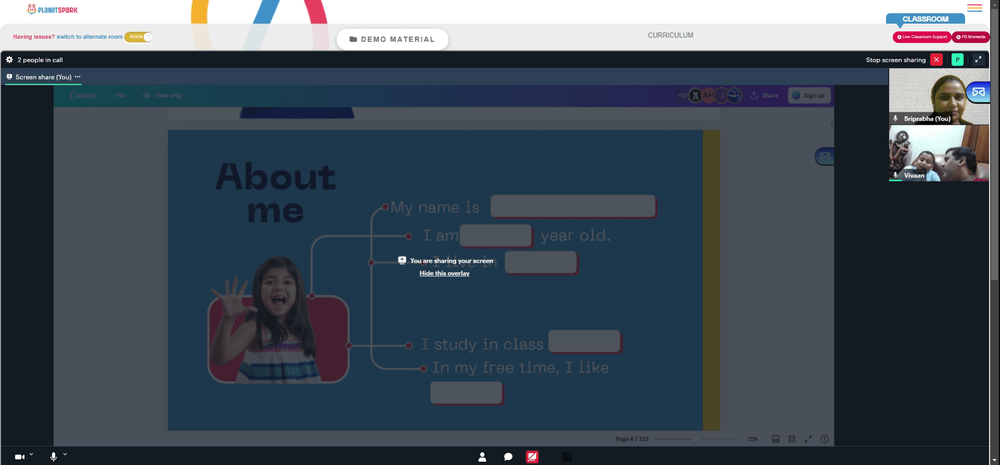
Task: Select the CURRICULUM tab
Action: click(670, 36)
